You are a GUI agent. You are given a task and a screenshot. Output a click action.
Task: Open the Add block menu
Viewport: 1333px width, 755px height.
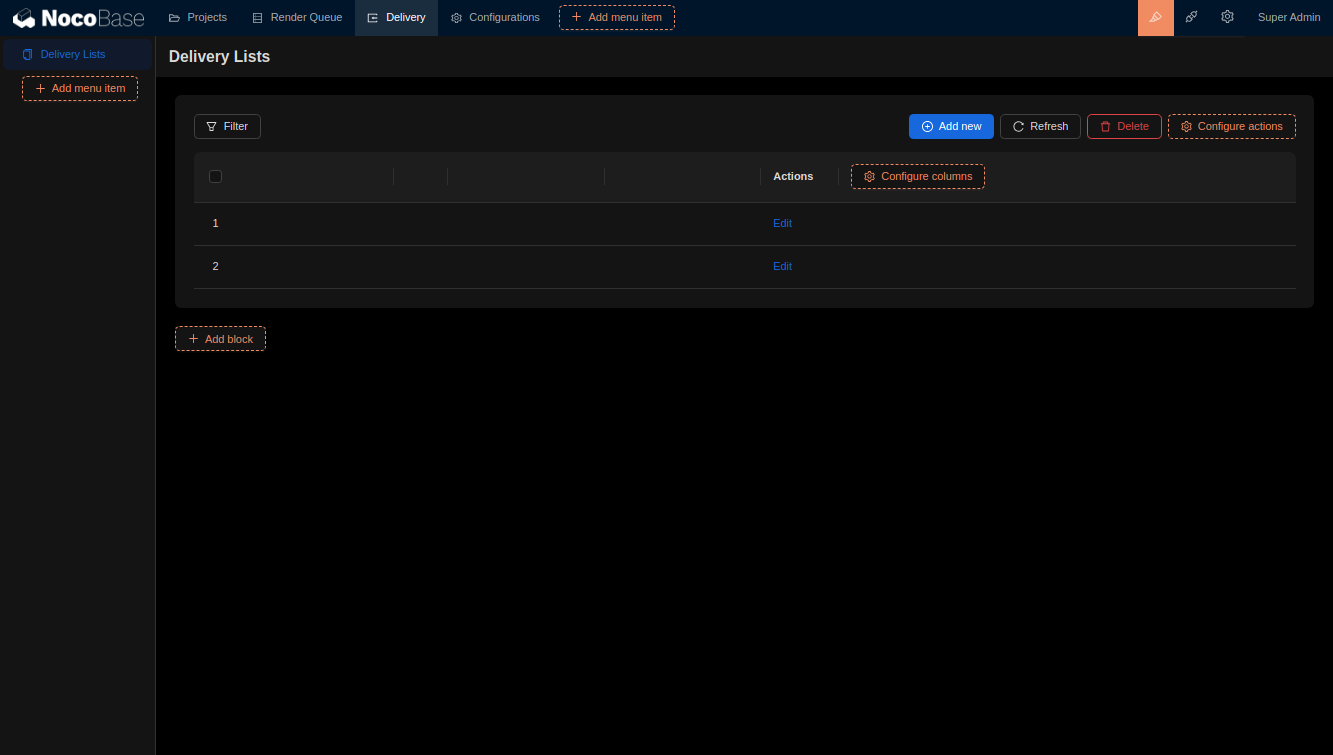(x=220, y=338)
